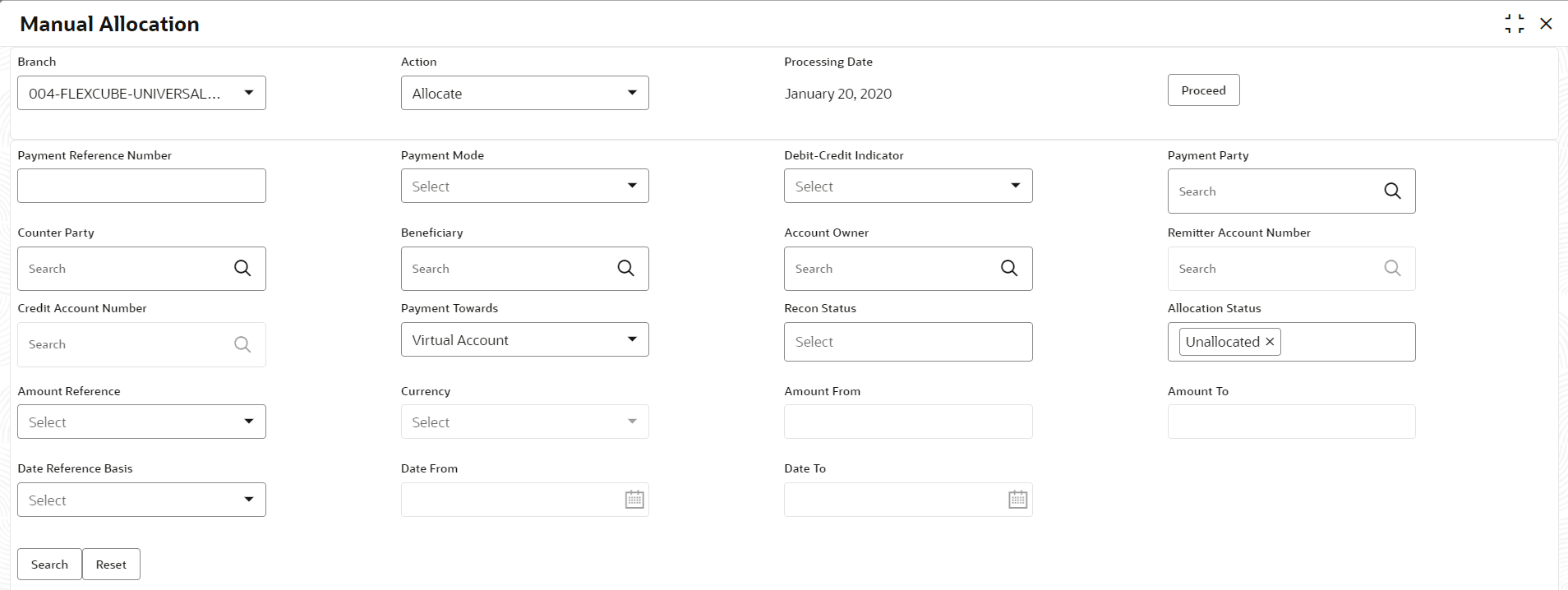Remove the Unallocated status tag
This screenshot has height=590, width=1568.
click(1270, 342)
